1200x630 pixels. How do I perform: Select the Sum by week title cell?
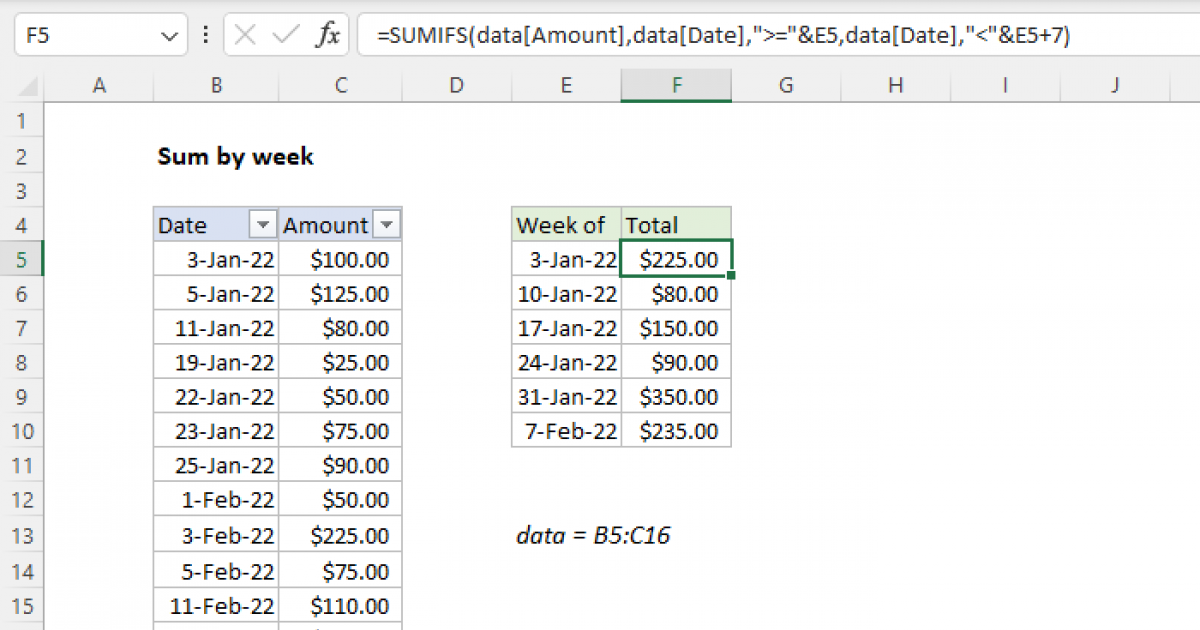pos(235,157)
